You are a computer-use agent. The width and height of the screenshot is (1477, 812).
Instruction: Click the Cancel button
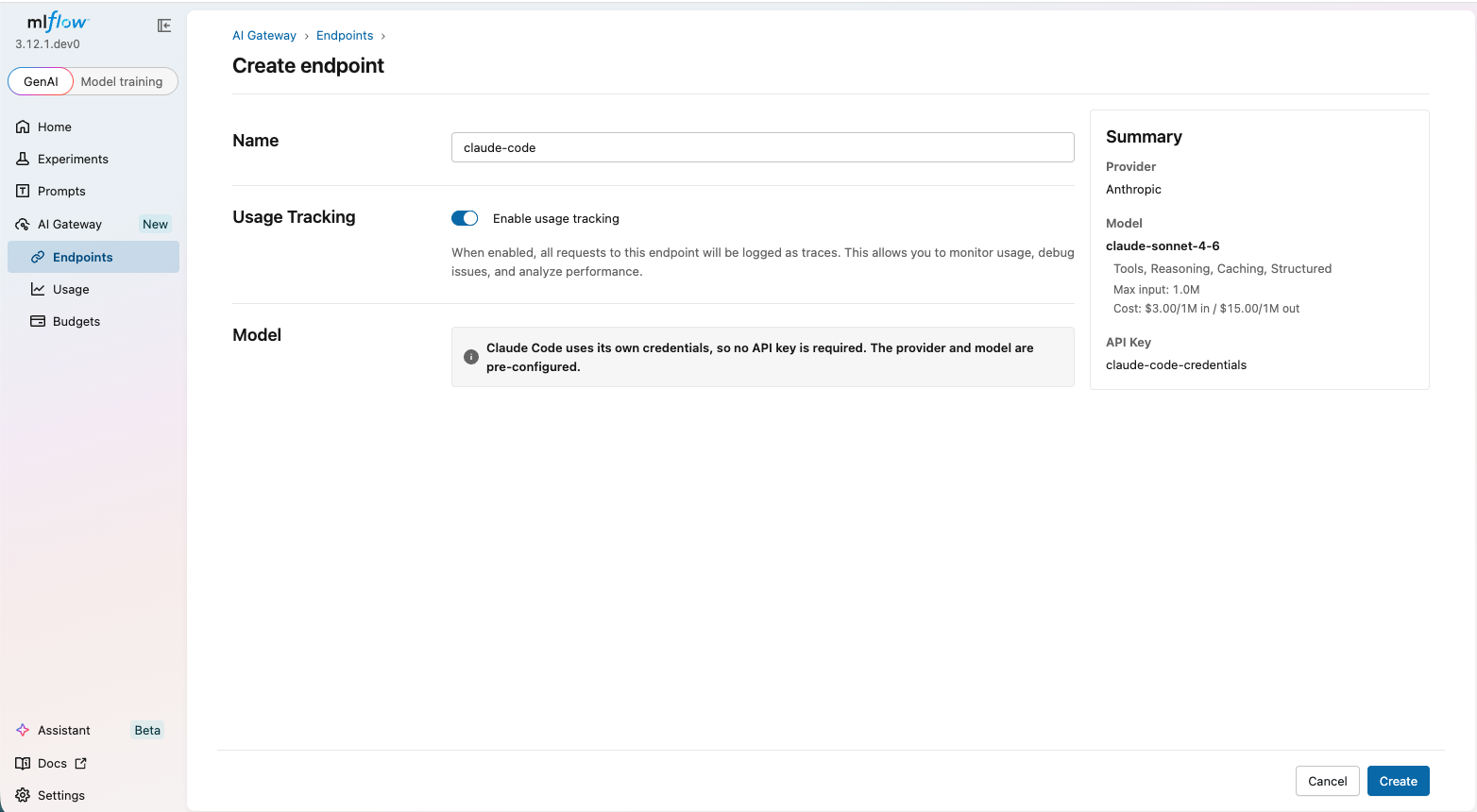1328,781
